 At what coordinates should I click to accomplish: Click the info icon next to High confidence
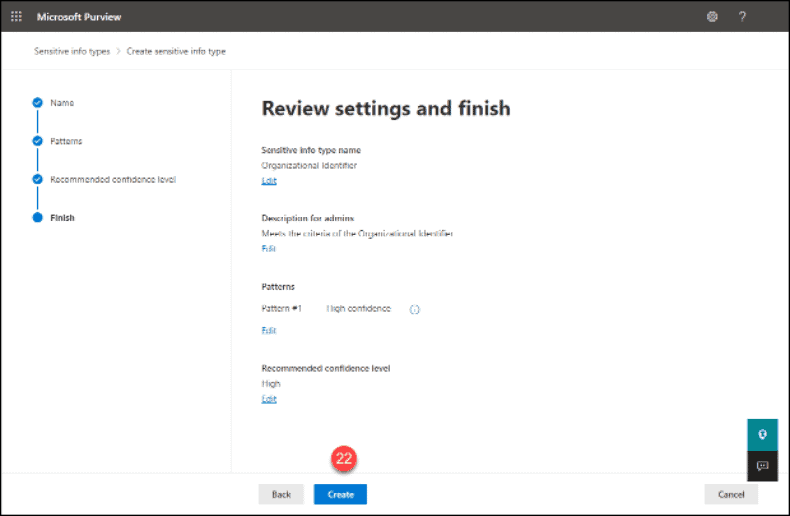point(414,309)
